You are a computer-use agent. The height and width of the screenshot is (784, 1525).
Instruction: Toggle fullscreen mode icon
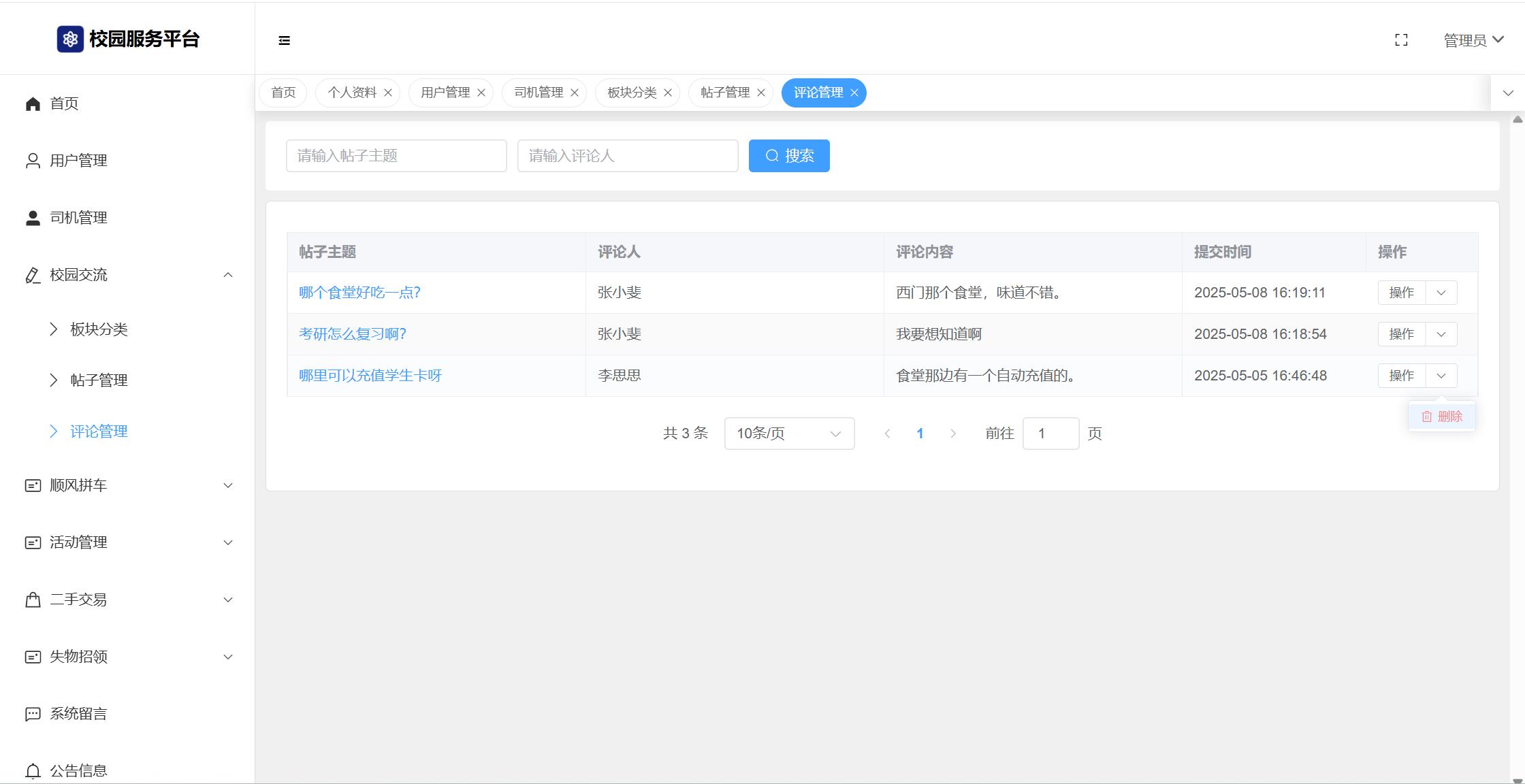pos(1401,40)
